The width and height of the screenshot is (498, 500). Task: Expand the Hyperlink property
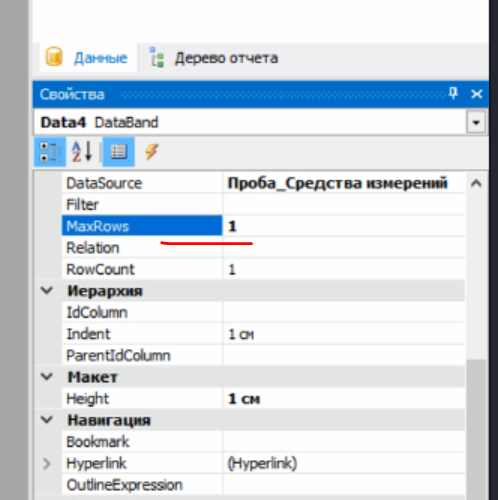point(47,463)
